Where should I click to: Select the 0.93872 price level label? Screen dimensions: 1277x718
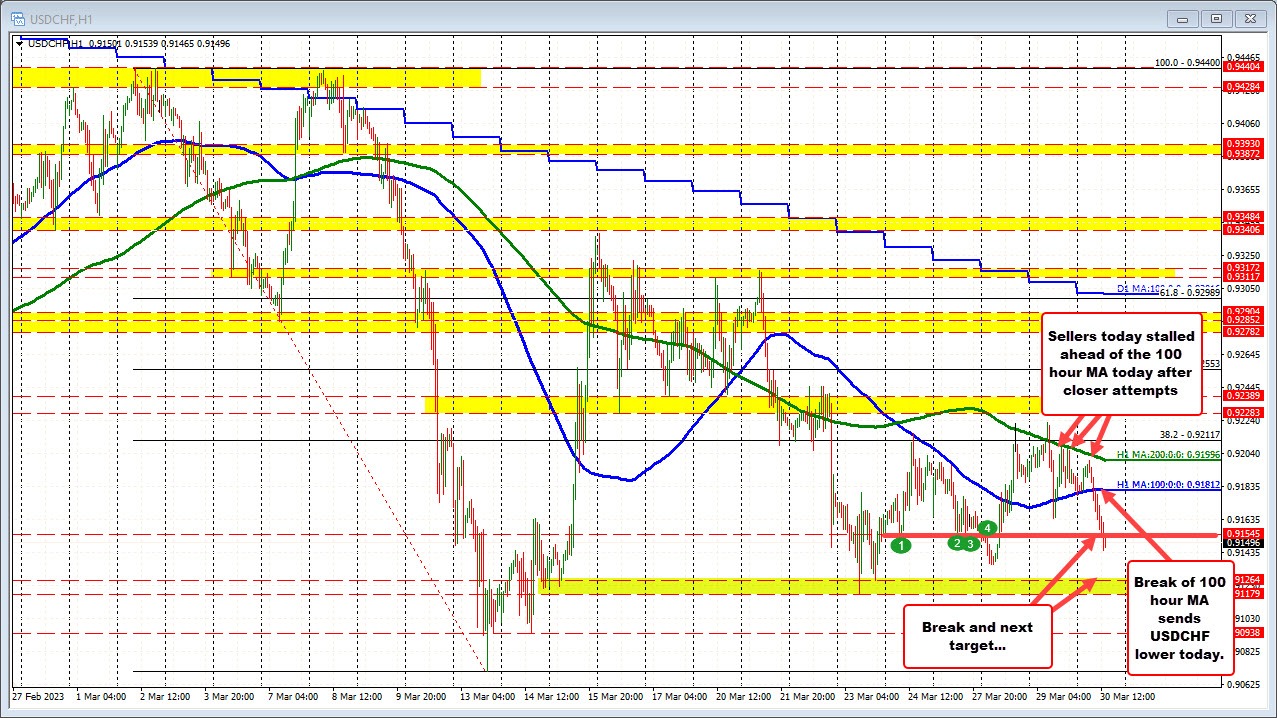1242,154
